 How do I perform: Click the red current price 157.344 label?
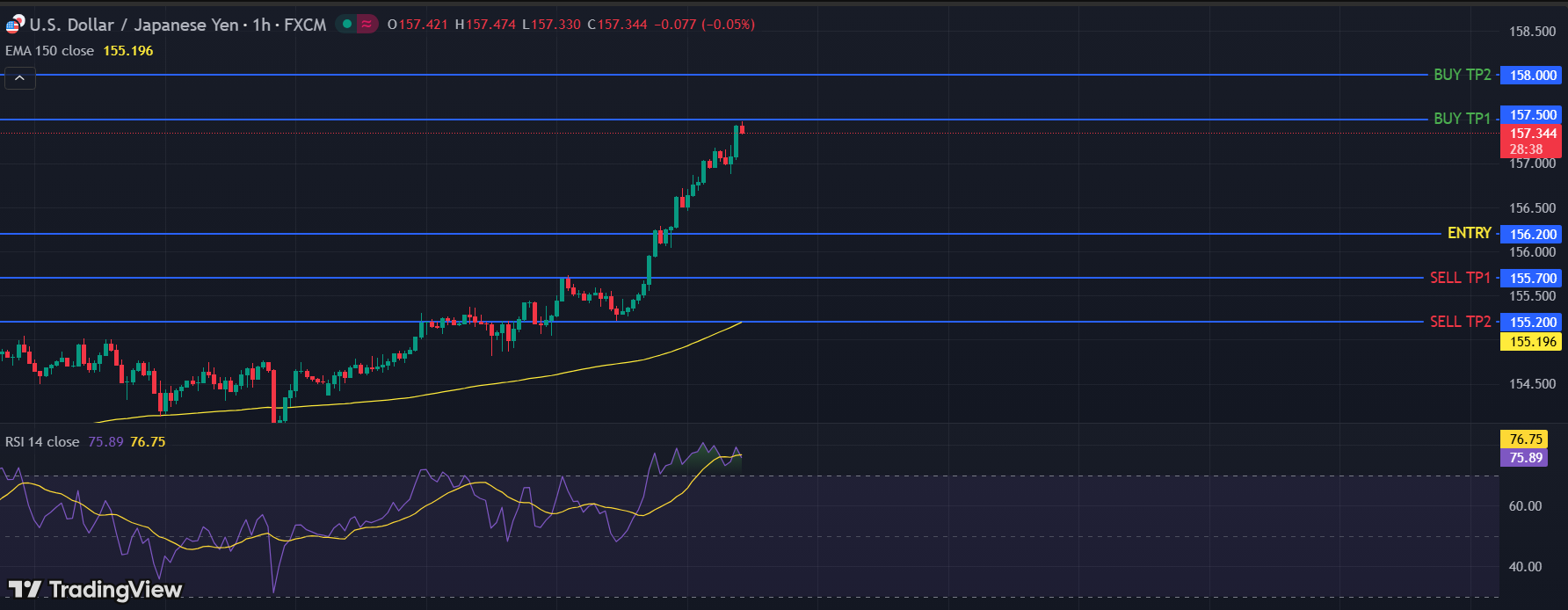click(x=1532, y=134)
